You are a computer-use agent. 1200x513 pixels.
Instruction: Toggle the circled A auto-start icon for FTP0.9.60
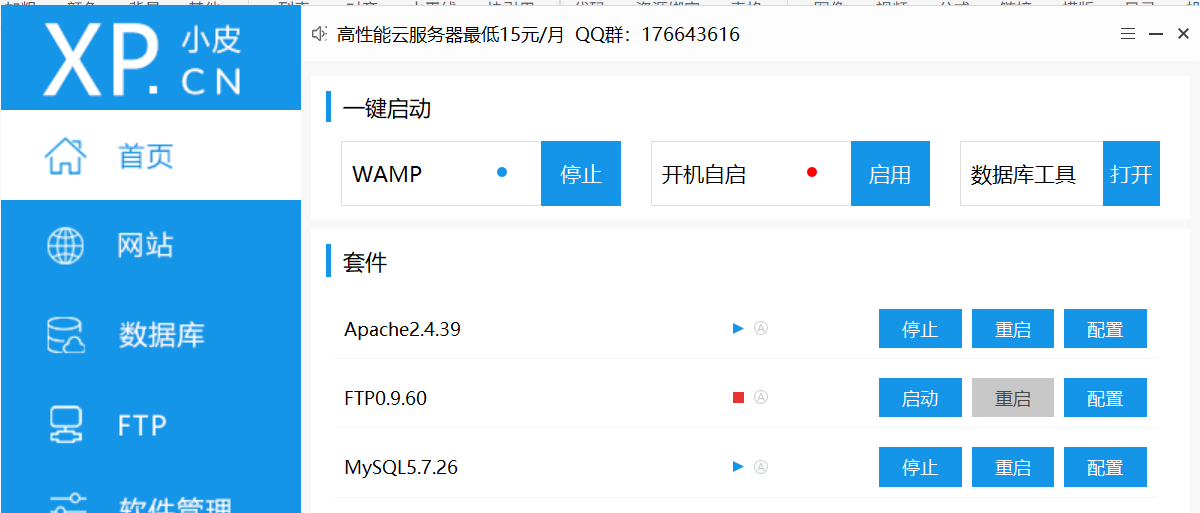(761, 397)
